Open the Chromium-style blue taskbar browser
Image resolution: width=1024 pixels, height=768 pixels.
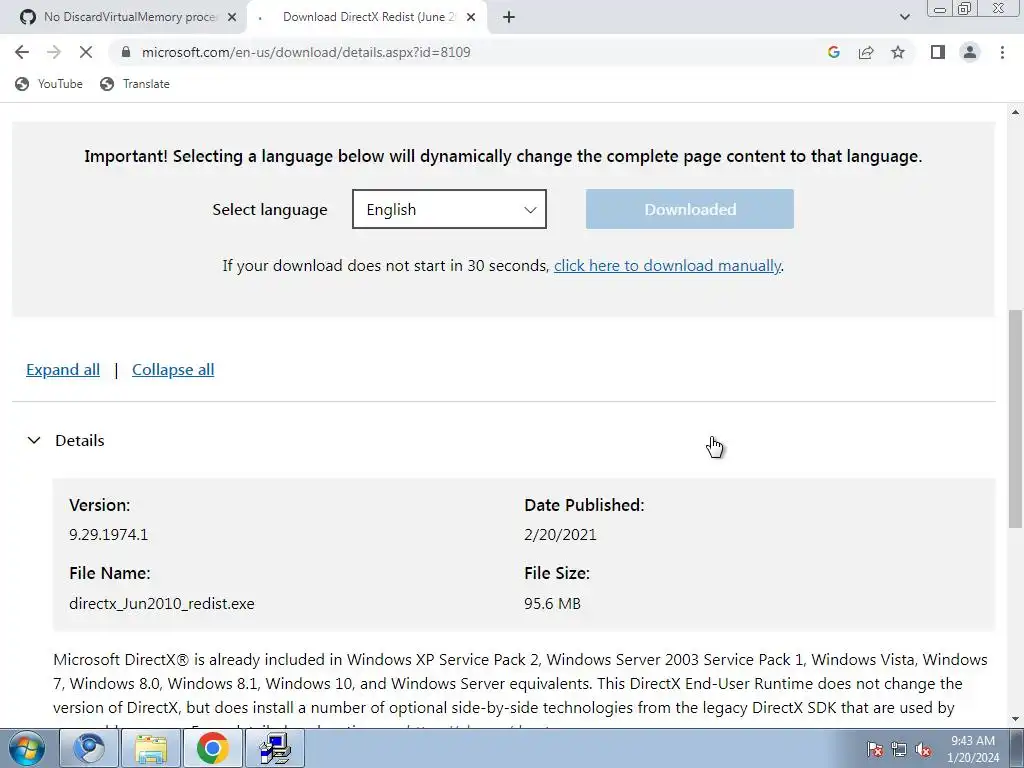click(x=89, y=748)
